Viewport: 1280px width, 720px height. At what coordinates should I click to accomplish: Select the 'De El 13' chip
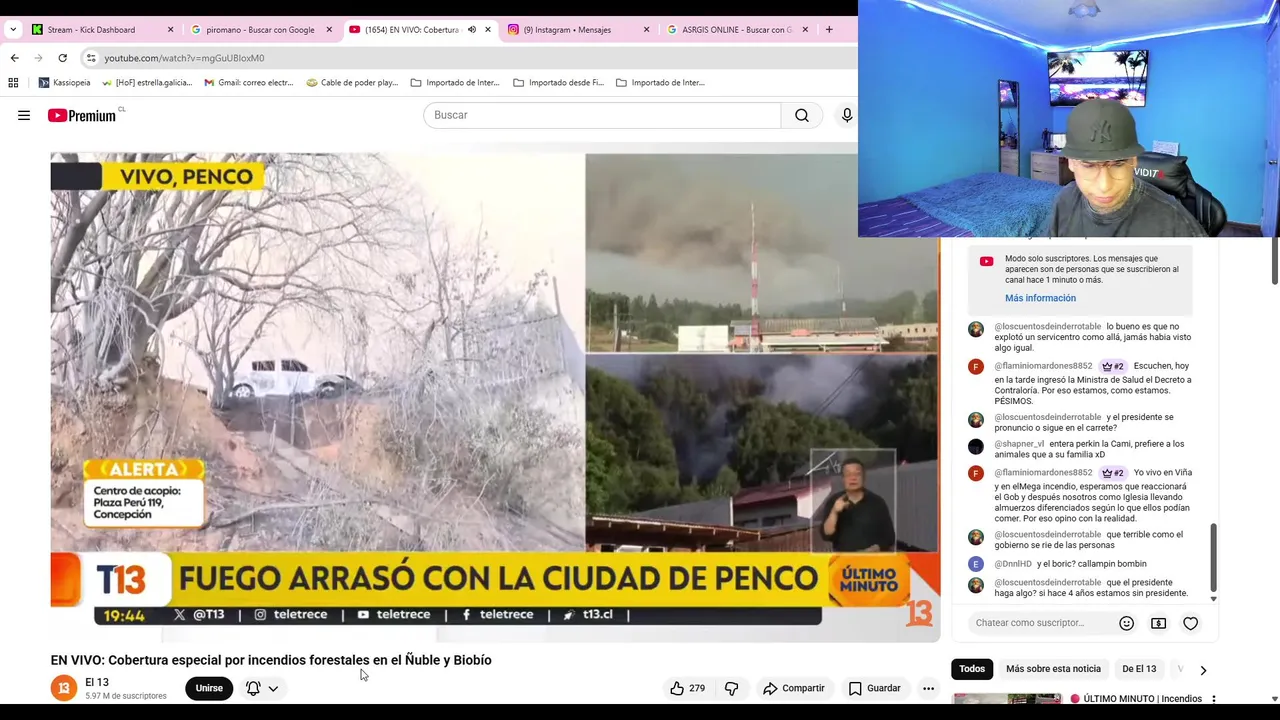(x=1139, y=669)
